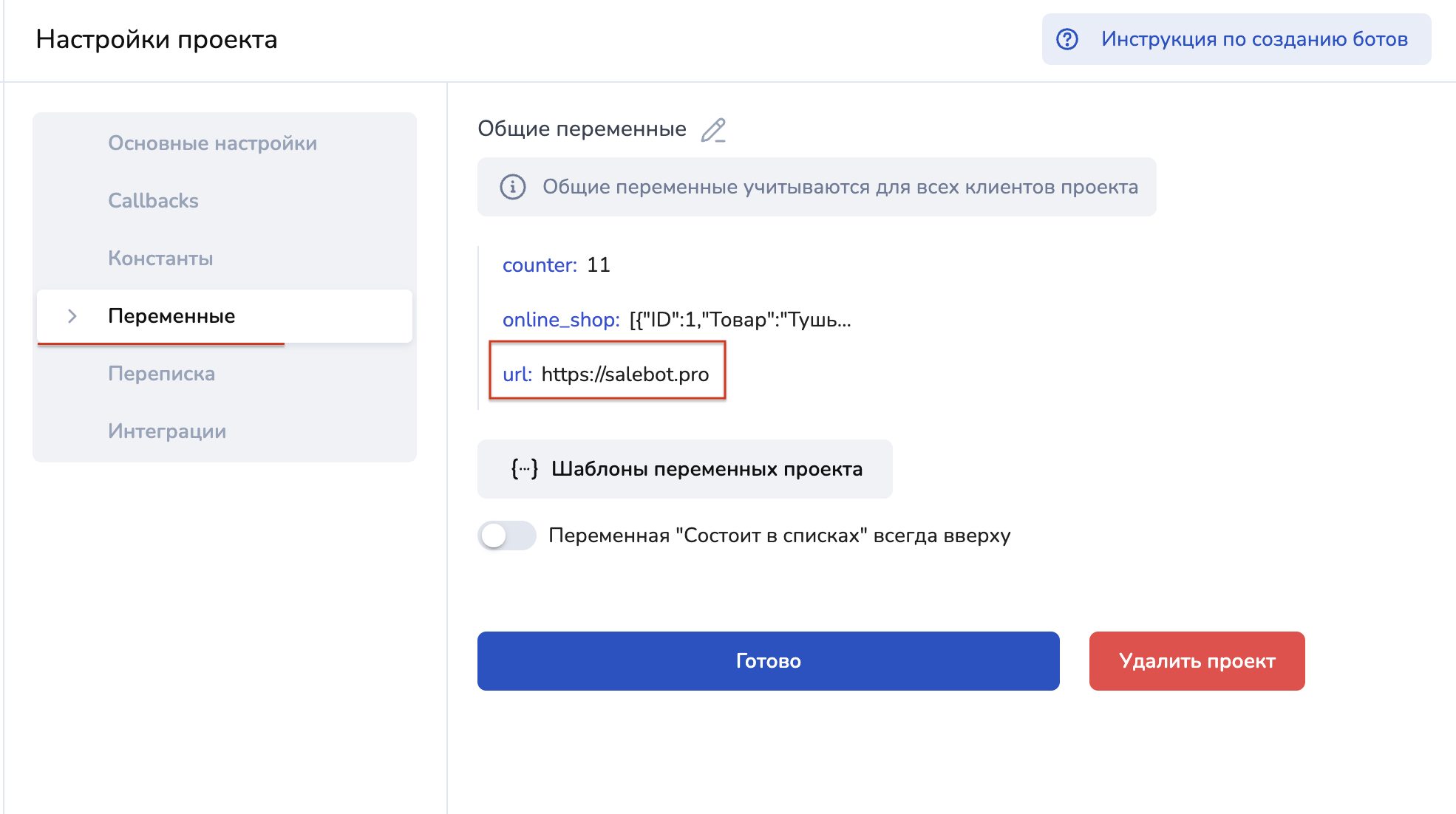This screenshot has width=1456, height=814.
Task: Click the red Удалить проект button
Action: click(x=1197, y=661)
